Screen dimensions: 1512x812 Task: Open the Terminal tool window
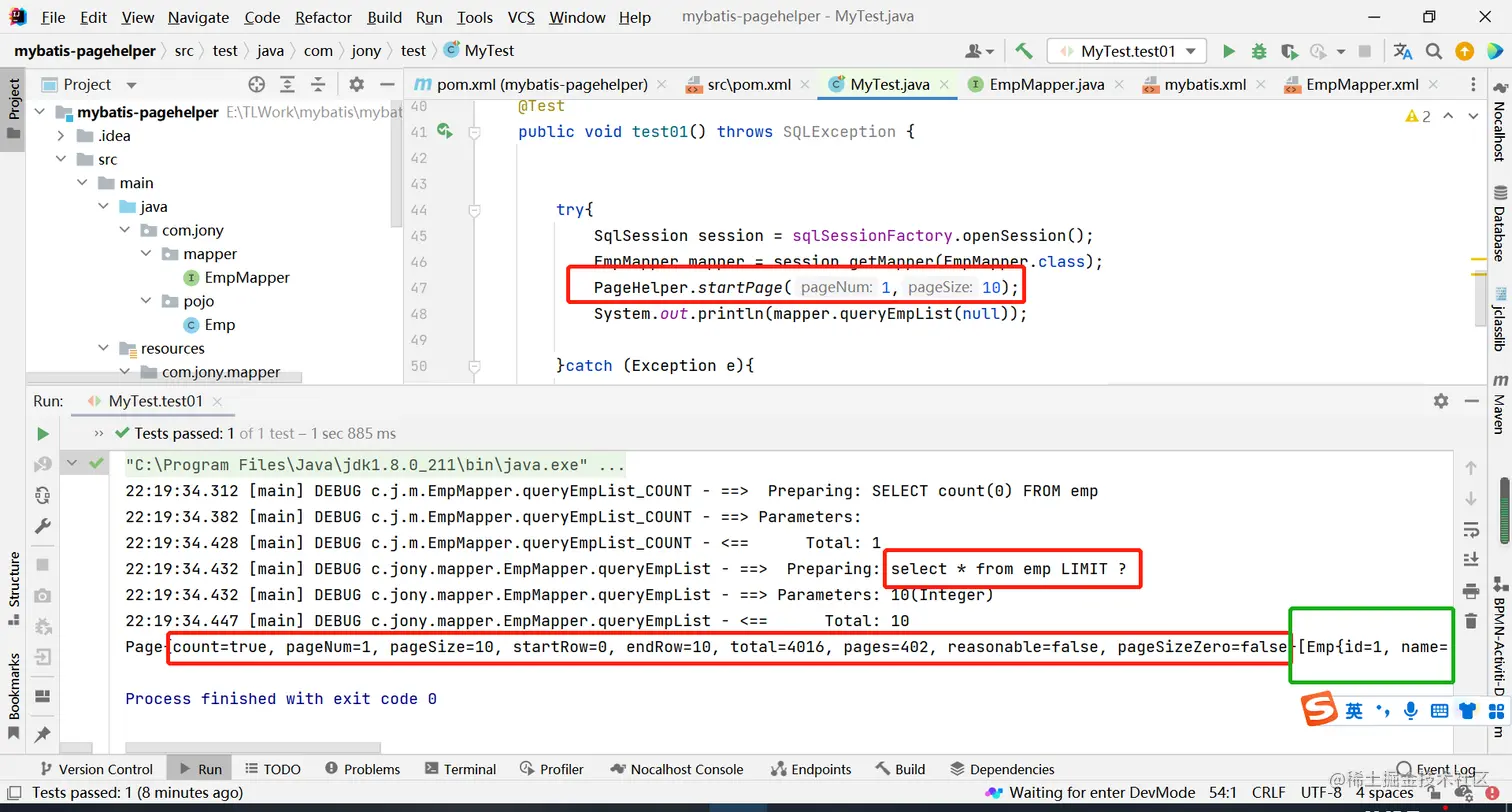point(460,769)
